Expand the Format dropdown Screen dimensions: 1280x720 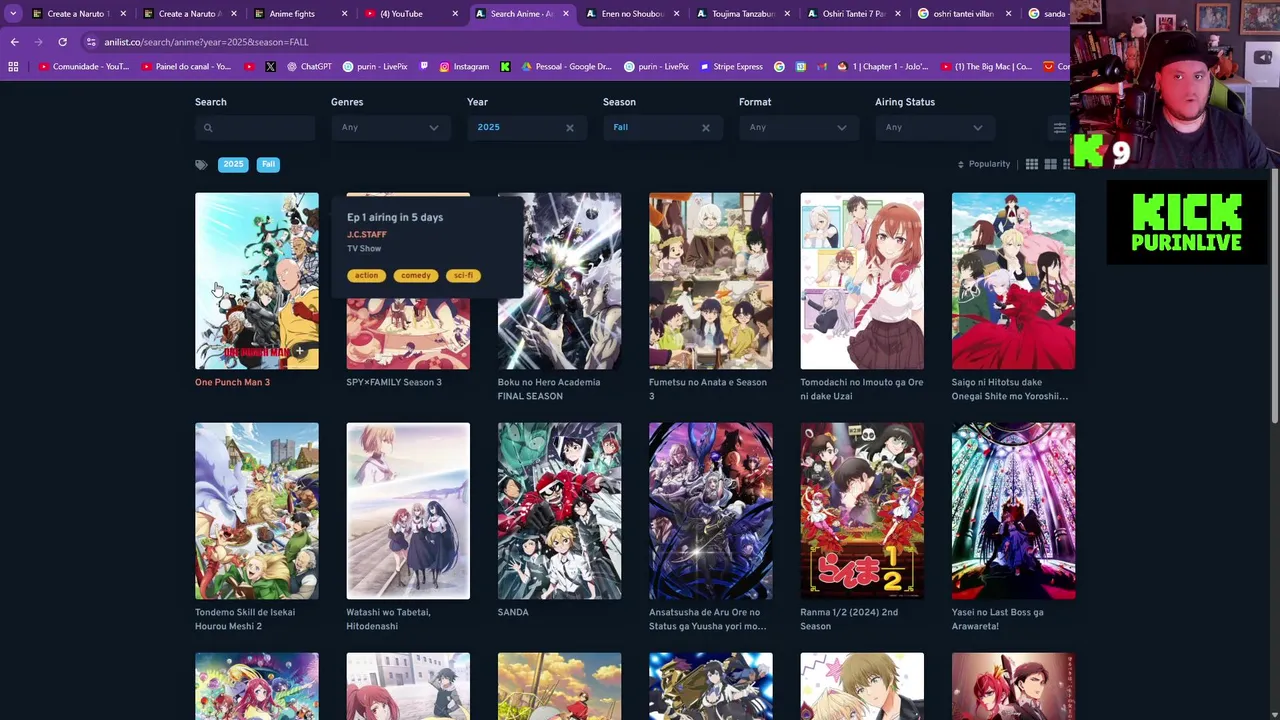(x=798, y=128)
